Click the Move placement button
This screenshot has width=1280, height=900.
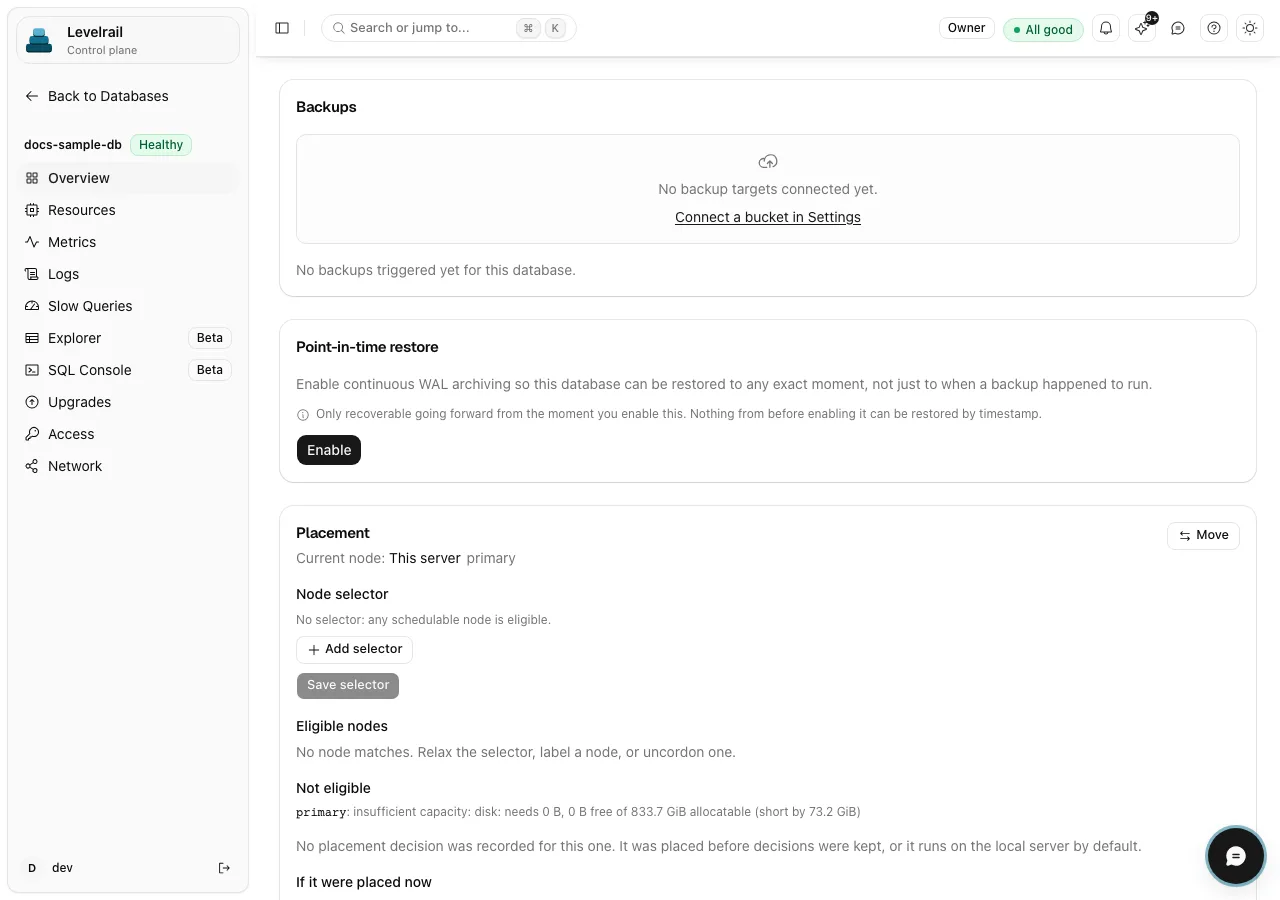pyautogui.click(x=1203, y=535)
